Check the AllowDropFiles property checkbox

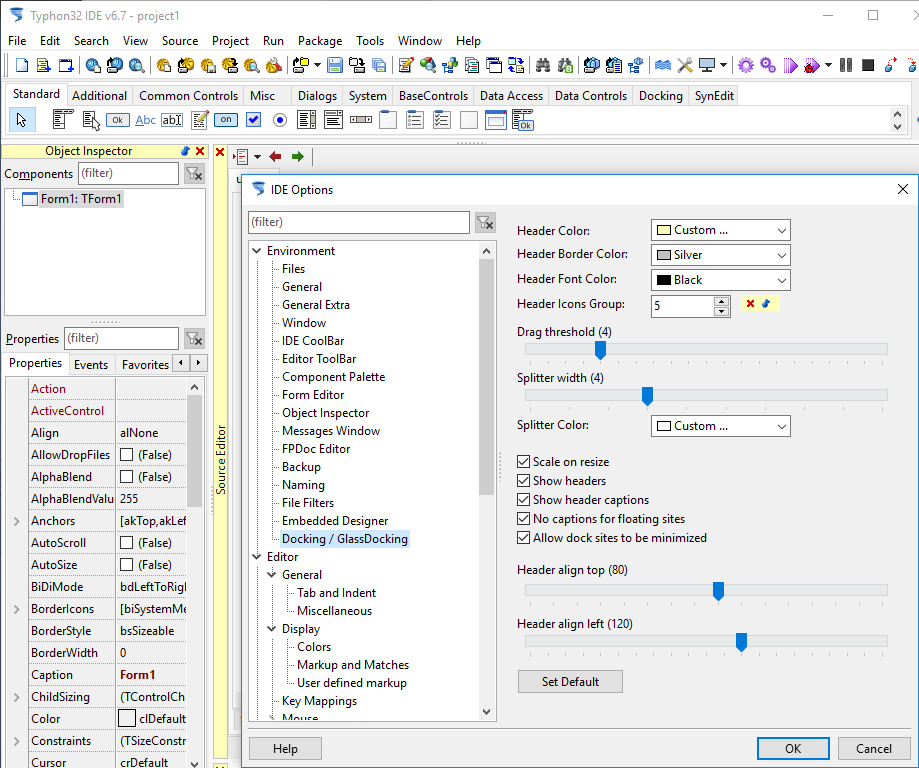point(127,455)
